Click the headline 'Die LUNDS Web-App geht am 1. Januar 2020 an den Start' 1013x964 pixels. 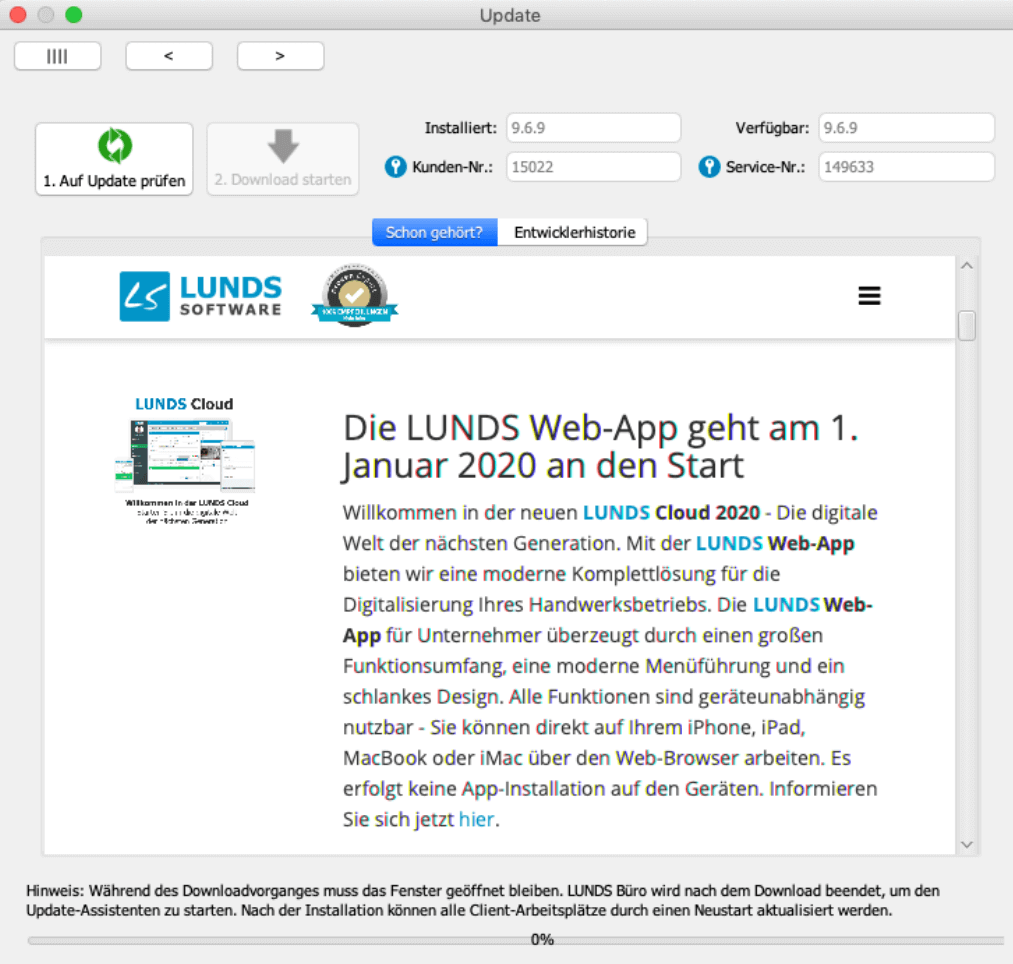point(601,446)
